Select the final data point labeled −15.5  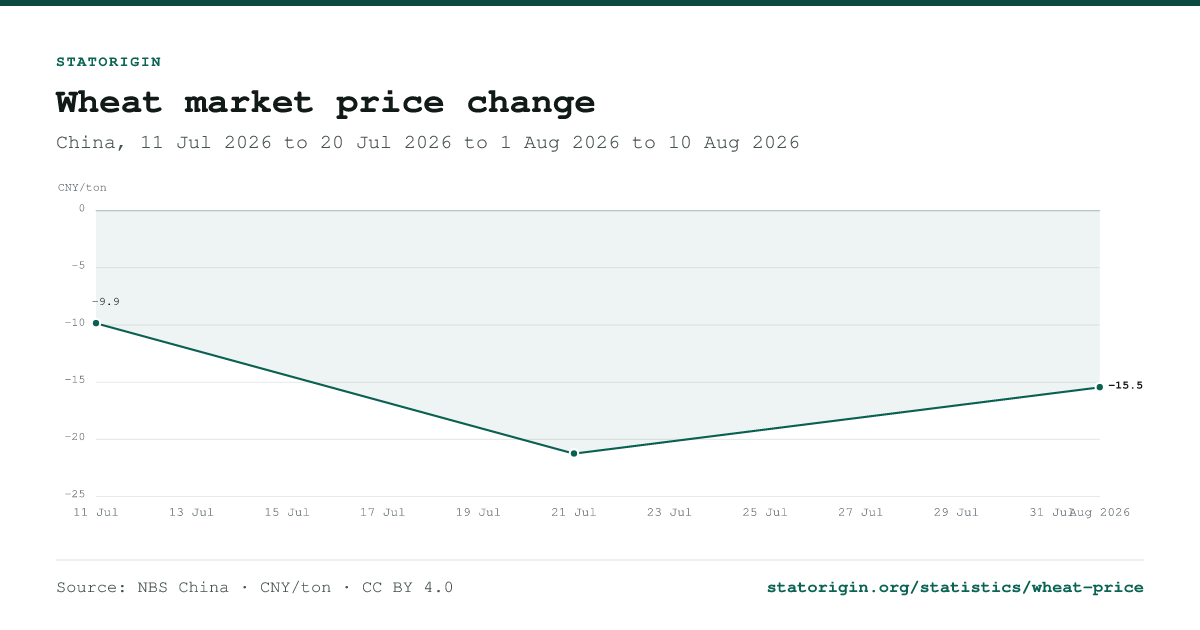coord(1100,387)
